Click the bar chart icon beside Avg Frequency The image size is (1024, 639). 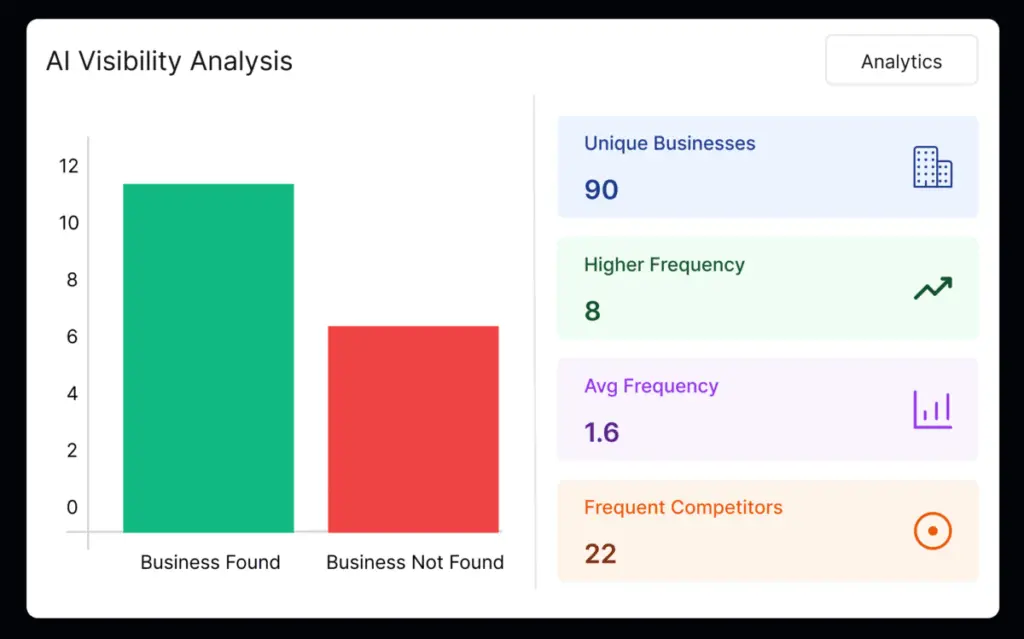pyautogui.click(x=932, y=409)
